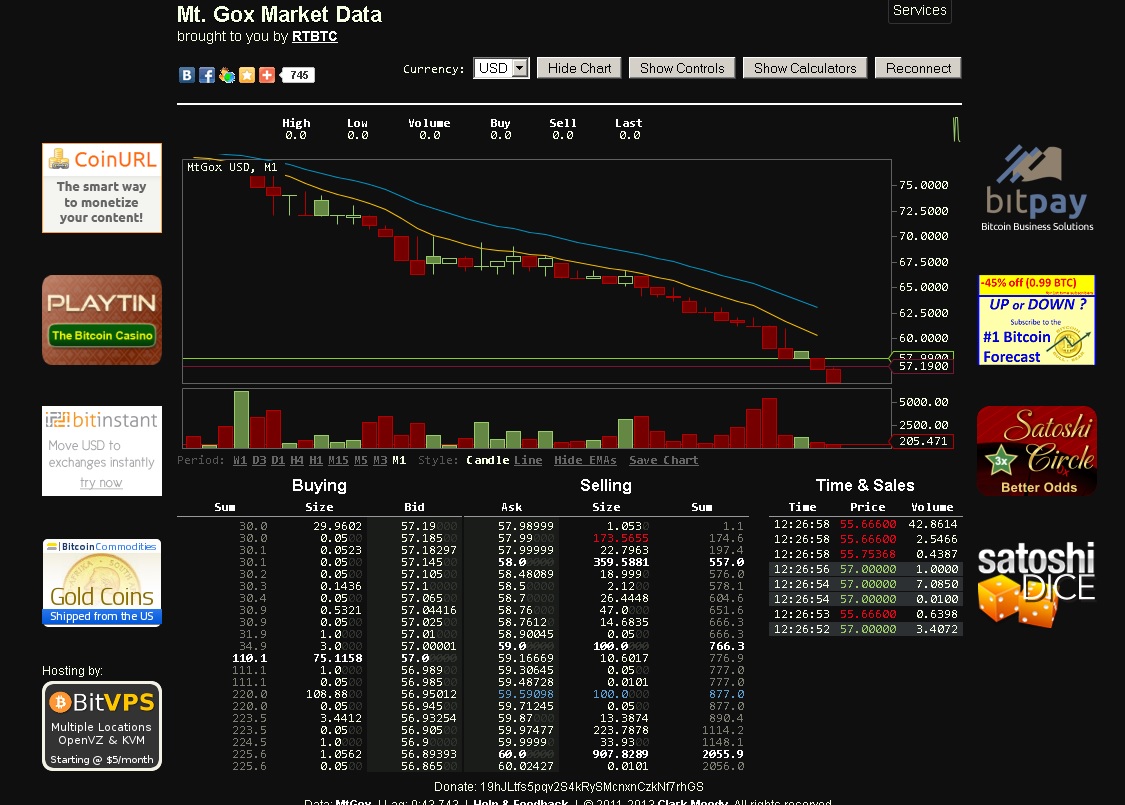1125x805 pixels.
Task: Click 'try now' in bitinstant ad
Action: [101, 483]
